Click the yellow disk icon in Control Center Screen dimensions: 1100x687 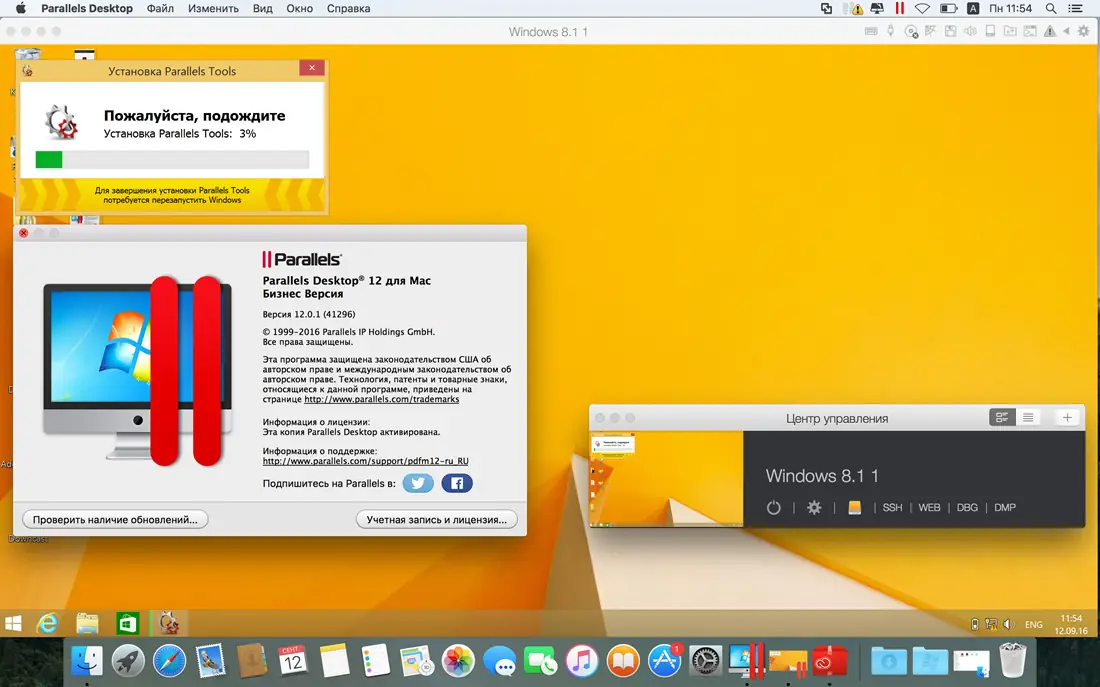(854, 507)
